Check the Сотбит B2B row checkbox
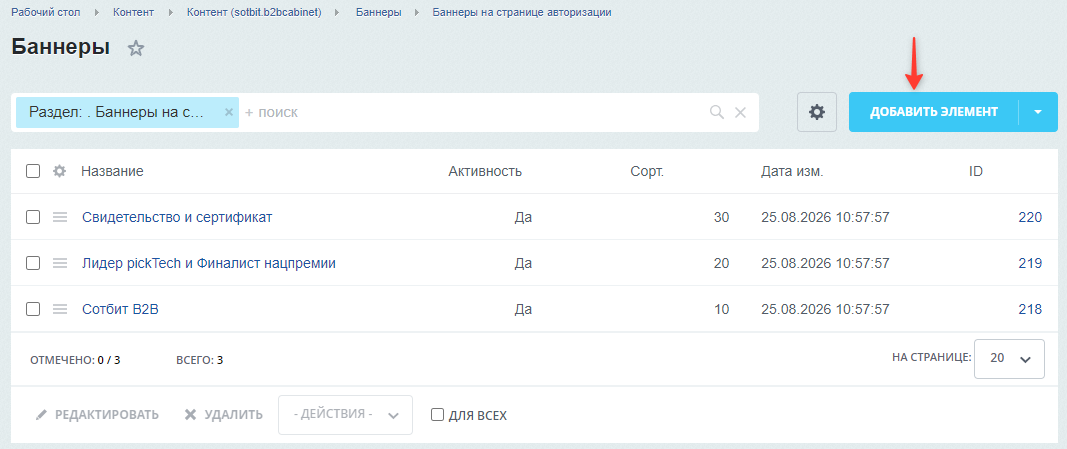The image size is (1067, 449). [x=33, y=310]
